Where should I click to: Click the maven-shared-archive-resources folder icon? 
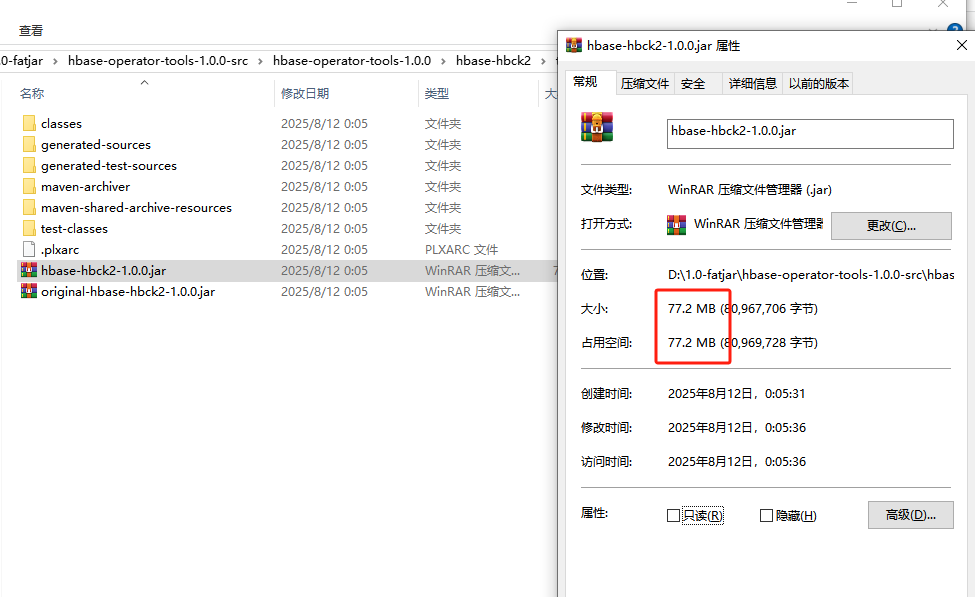tap(29, 207)
